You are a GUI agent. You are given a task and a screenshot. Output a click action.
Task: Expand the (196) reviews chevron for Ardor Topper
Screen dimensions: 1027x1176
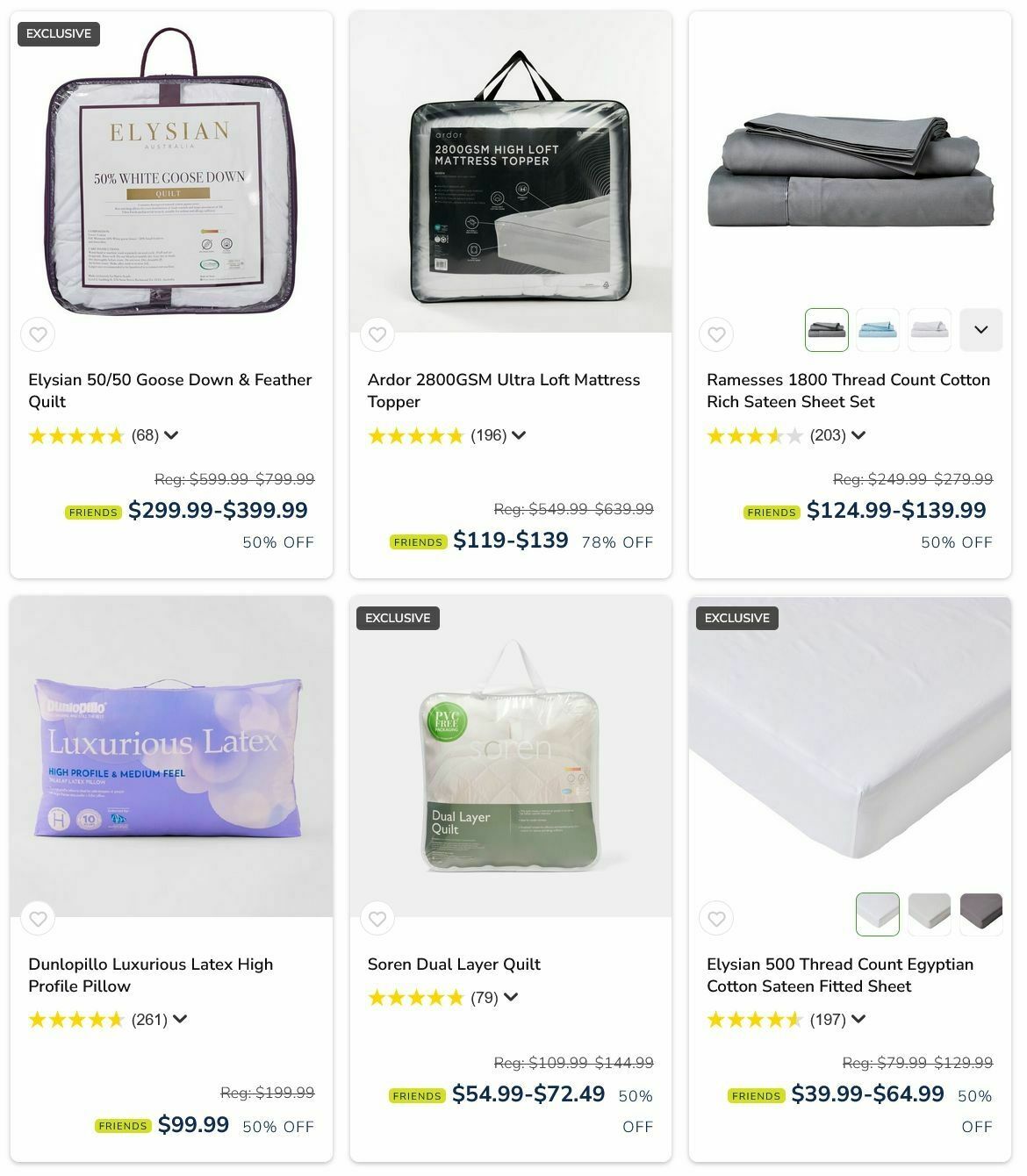(519, 435)
